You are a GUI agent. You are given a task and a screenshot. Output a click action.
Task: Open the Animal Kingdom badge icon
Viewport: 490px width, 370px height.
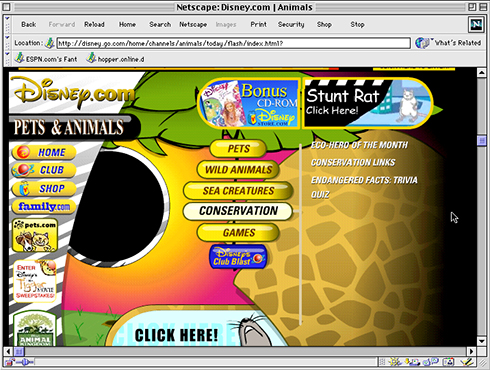[35, 329]
